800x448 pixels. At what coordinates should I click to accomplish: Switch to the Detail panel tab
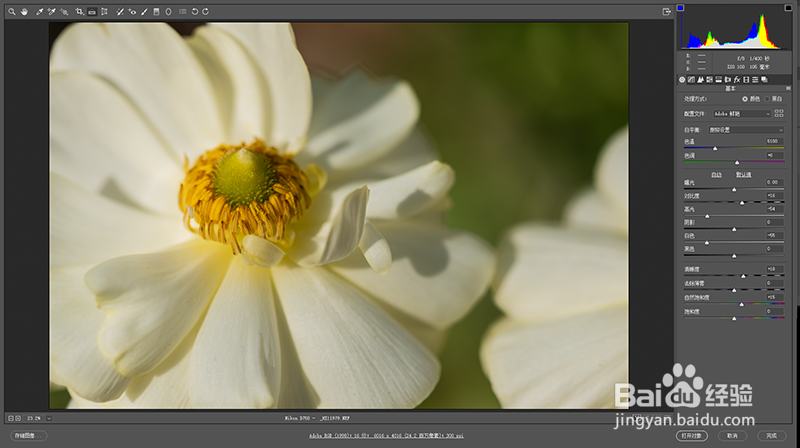click(701, 80)
